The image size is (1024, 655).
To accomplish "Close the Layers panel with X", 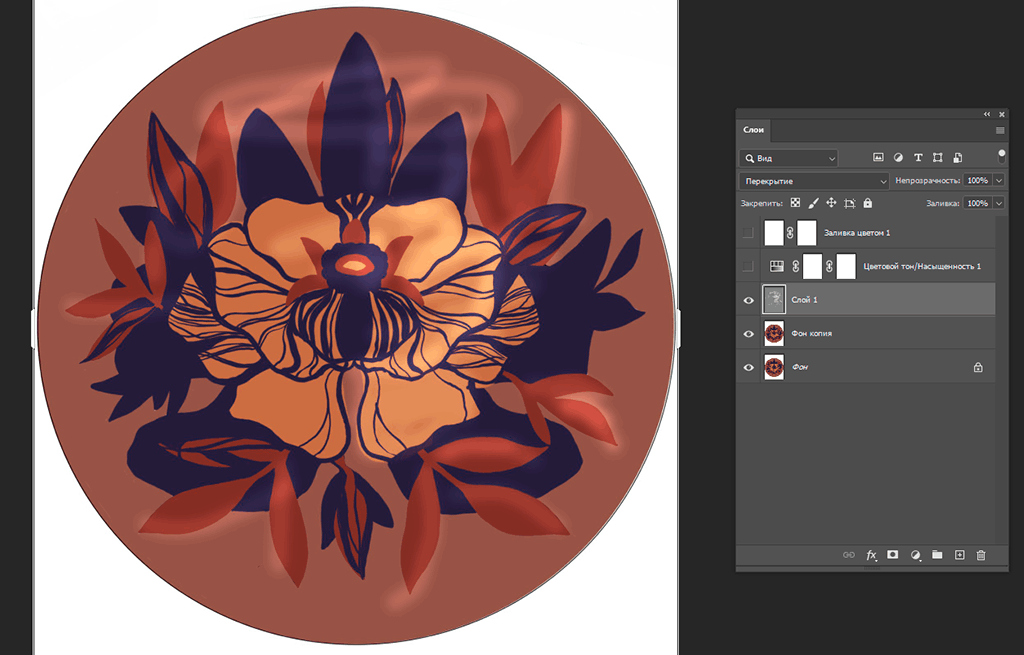I will pyautogui.click(x=1002, y=114).
